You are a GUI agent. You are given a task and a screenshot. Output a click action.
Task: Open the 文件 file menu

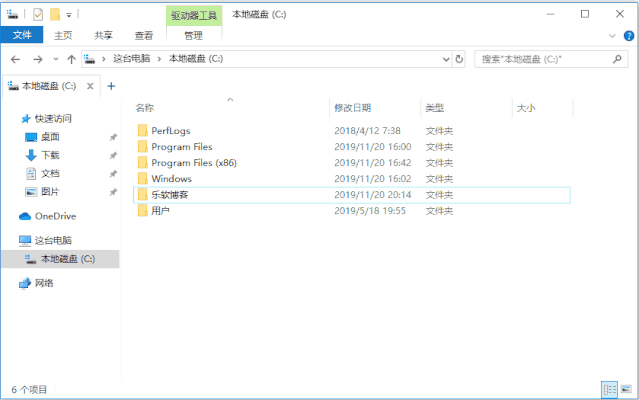coord(22,35)
